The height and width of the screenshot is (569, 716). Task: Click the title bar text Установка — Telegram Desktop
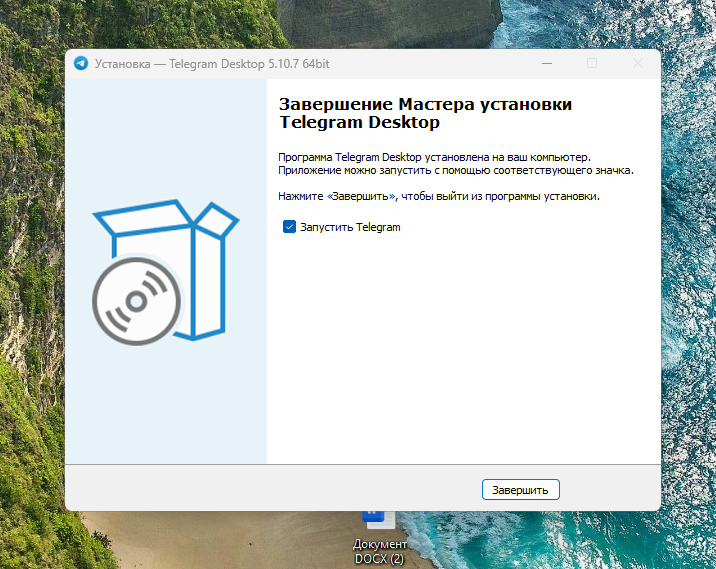pyautogui.click(x=212, y=63)
